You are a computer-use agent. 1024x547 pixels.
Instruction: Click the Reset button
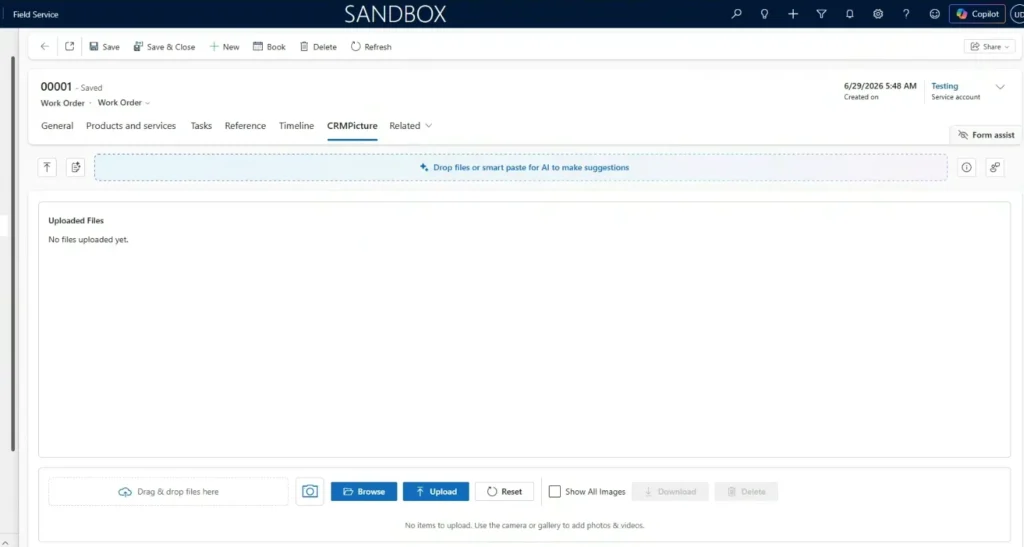(x=504, y=492)
